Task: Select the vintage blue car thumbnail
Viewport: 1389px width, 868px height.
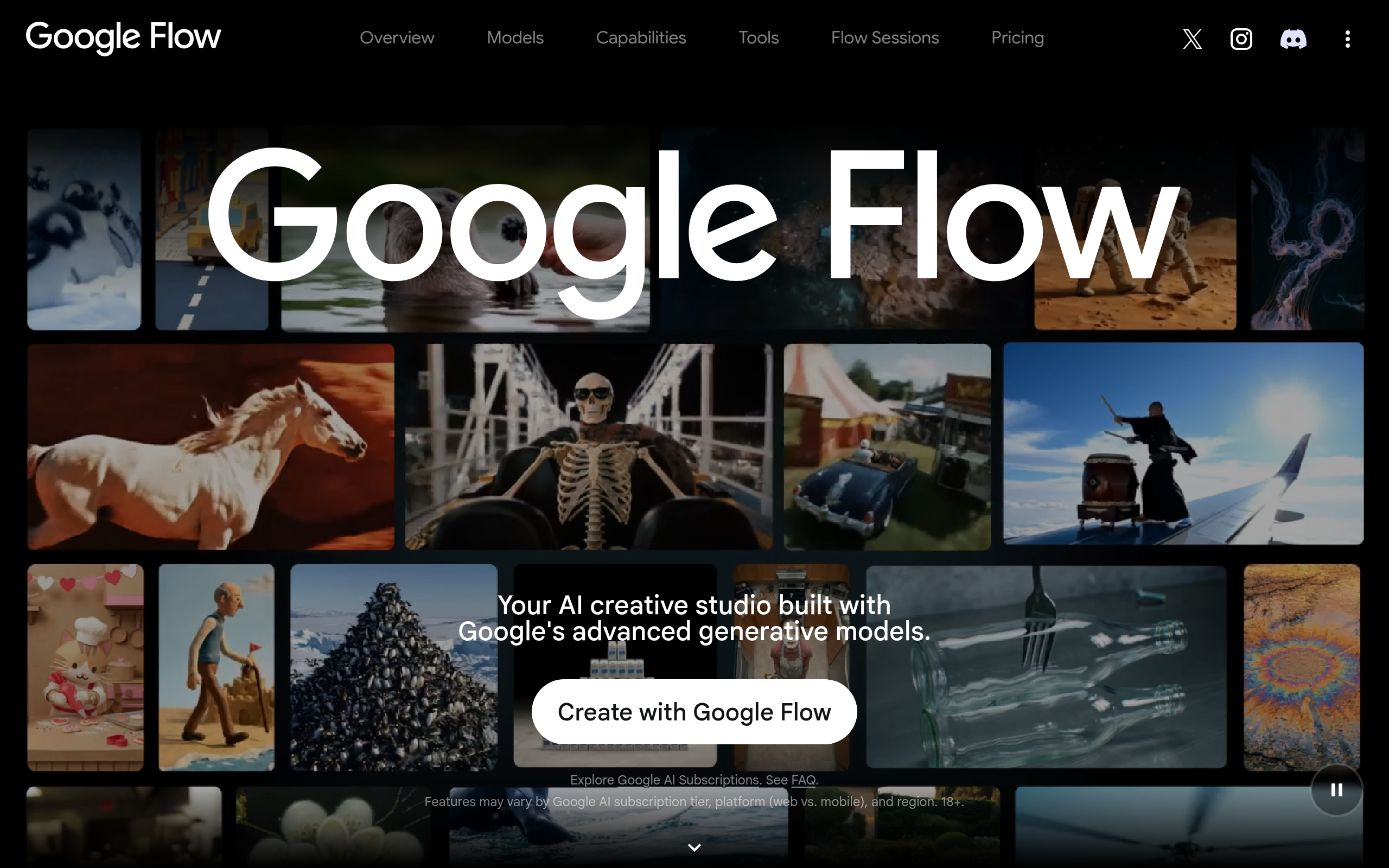Action: pyautogui.click(x=887, y=446)
